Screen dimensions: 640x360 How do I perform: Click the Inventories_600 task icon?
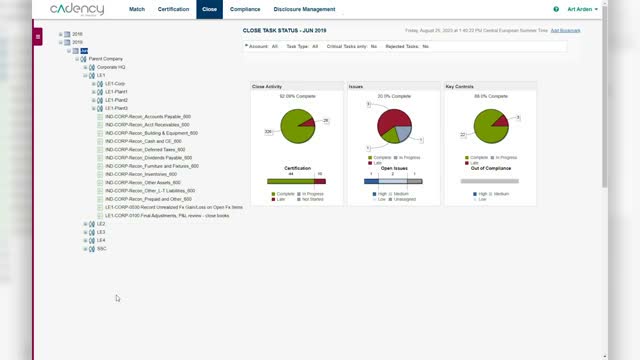(x=100, y=174)
